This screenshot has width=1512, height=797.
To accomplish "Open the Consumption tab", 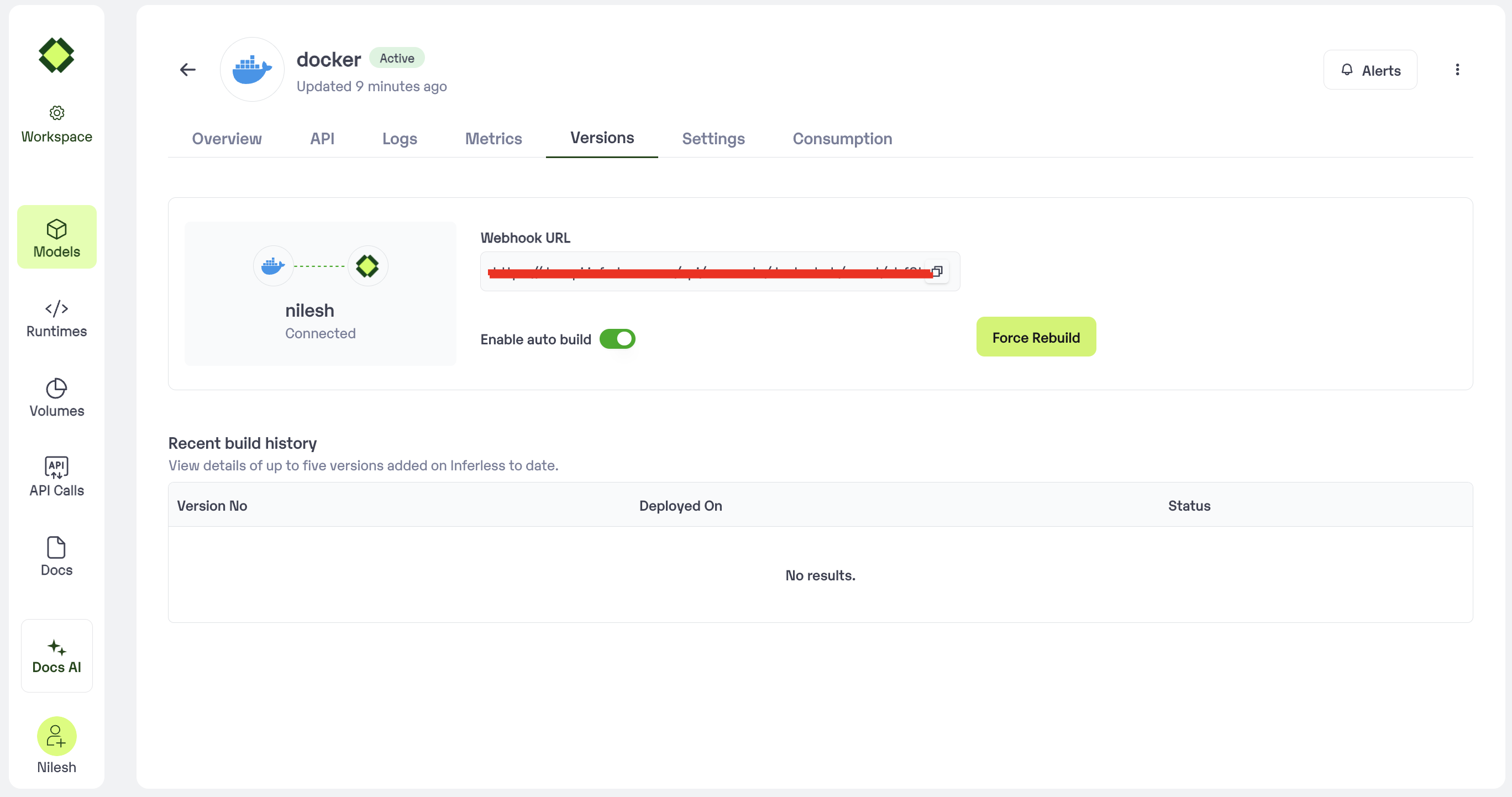I will pos(842,139).
